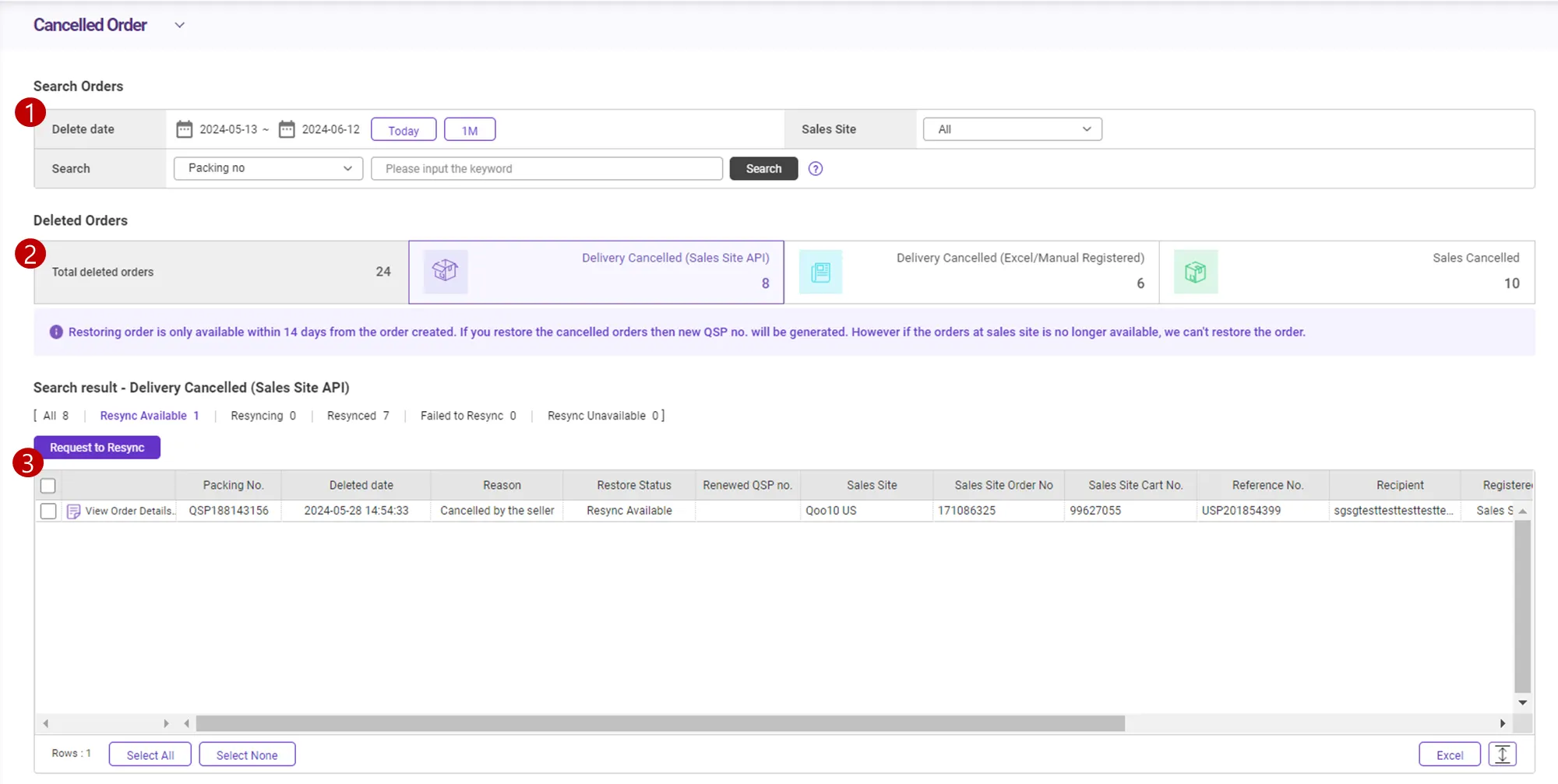Filter by Resync Available

click(x=150, y=416)
